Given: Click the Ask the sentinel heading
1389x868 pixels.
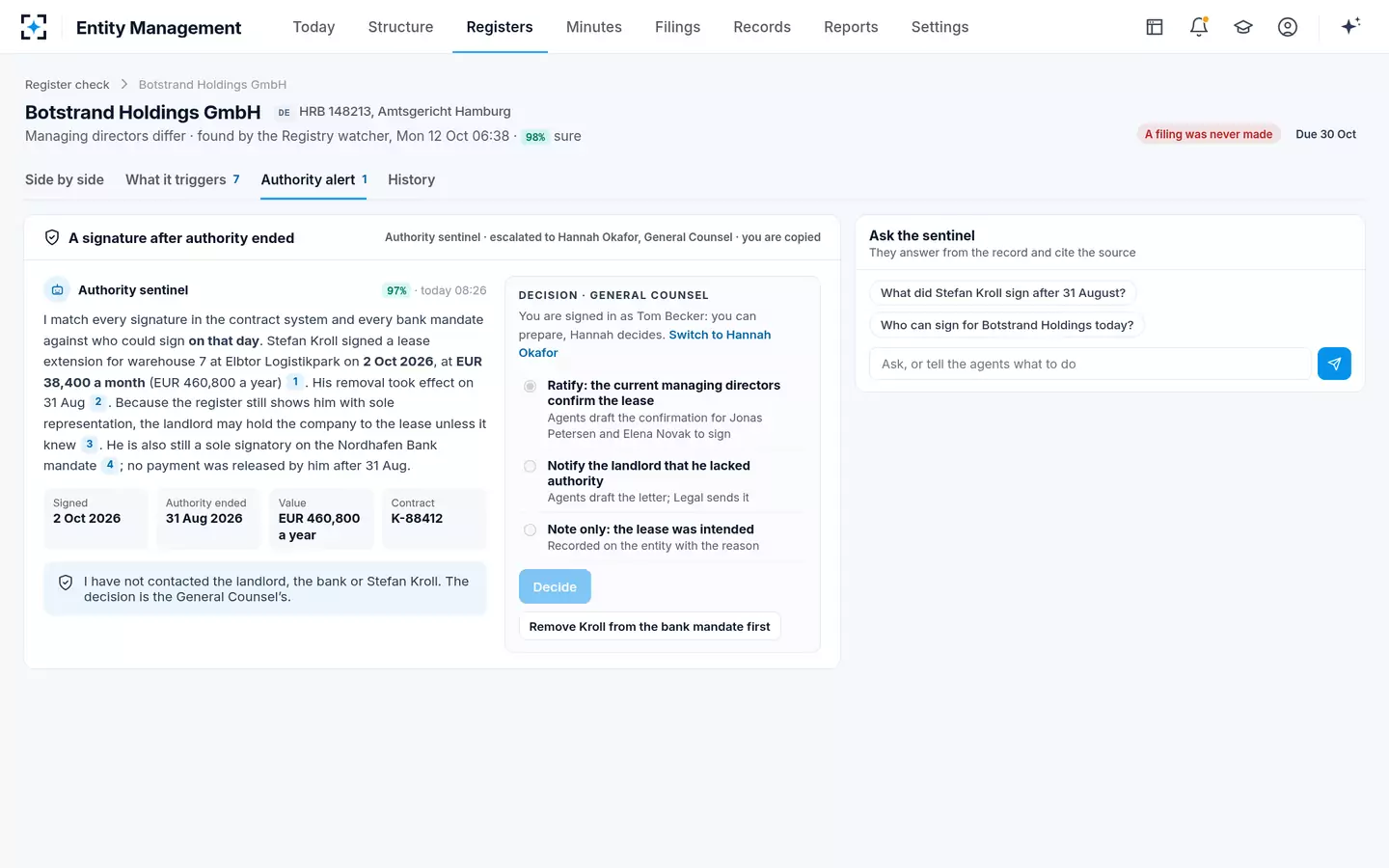Looking at the screenshot, I should tap(922, 235).
